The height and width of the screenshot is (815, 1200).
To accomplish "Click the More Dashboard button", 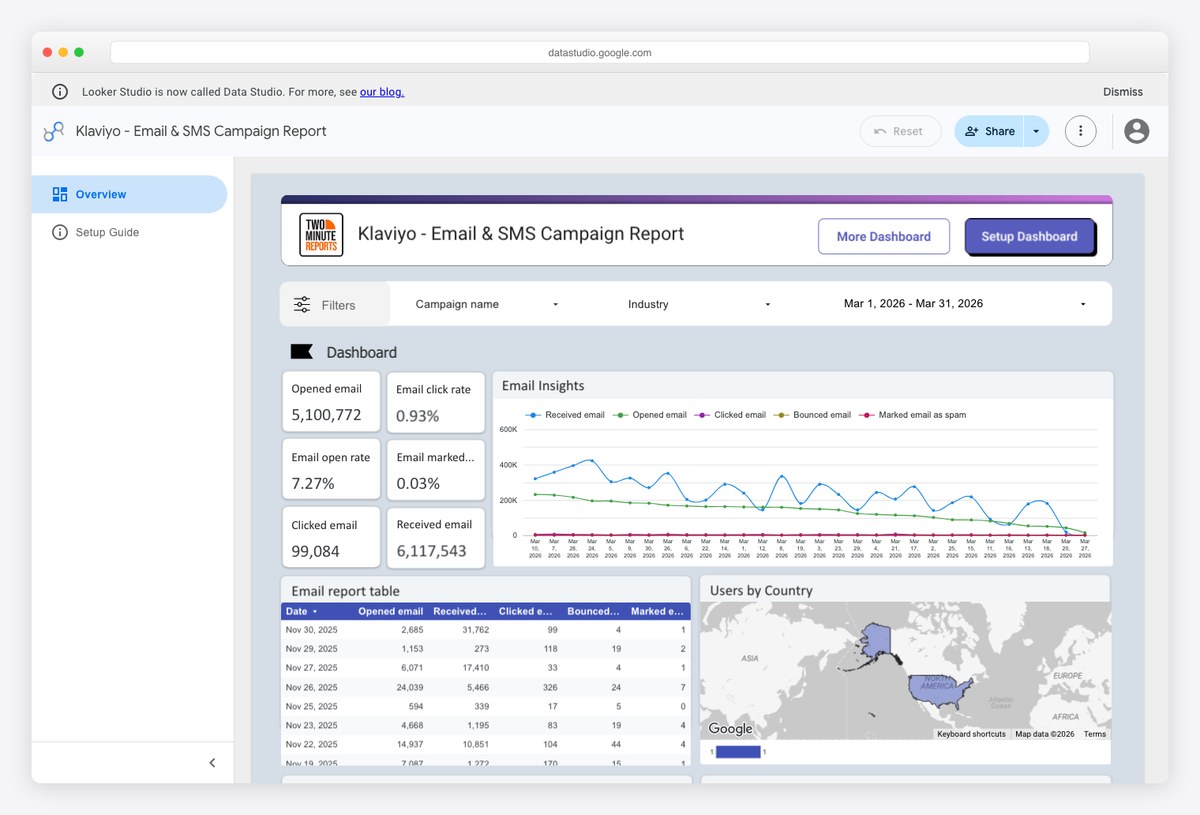I will 883,236.
